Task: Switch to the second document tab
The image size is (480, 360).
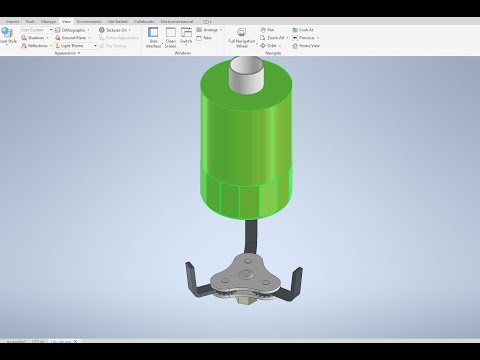Action: (x=38, y=342)
